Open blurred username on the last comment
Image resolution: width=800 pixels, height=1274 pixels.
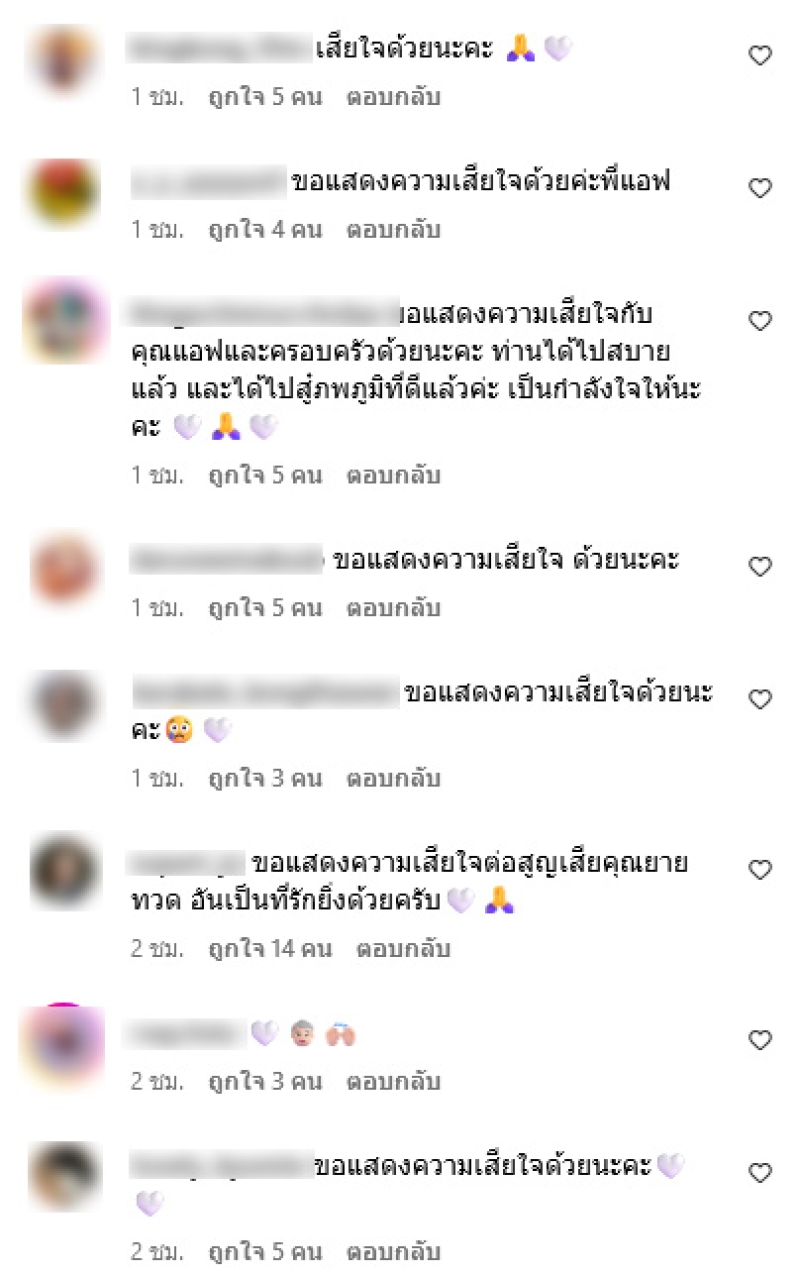[221, 1165]
